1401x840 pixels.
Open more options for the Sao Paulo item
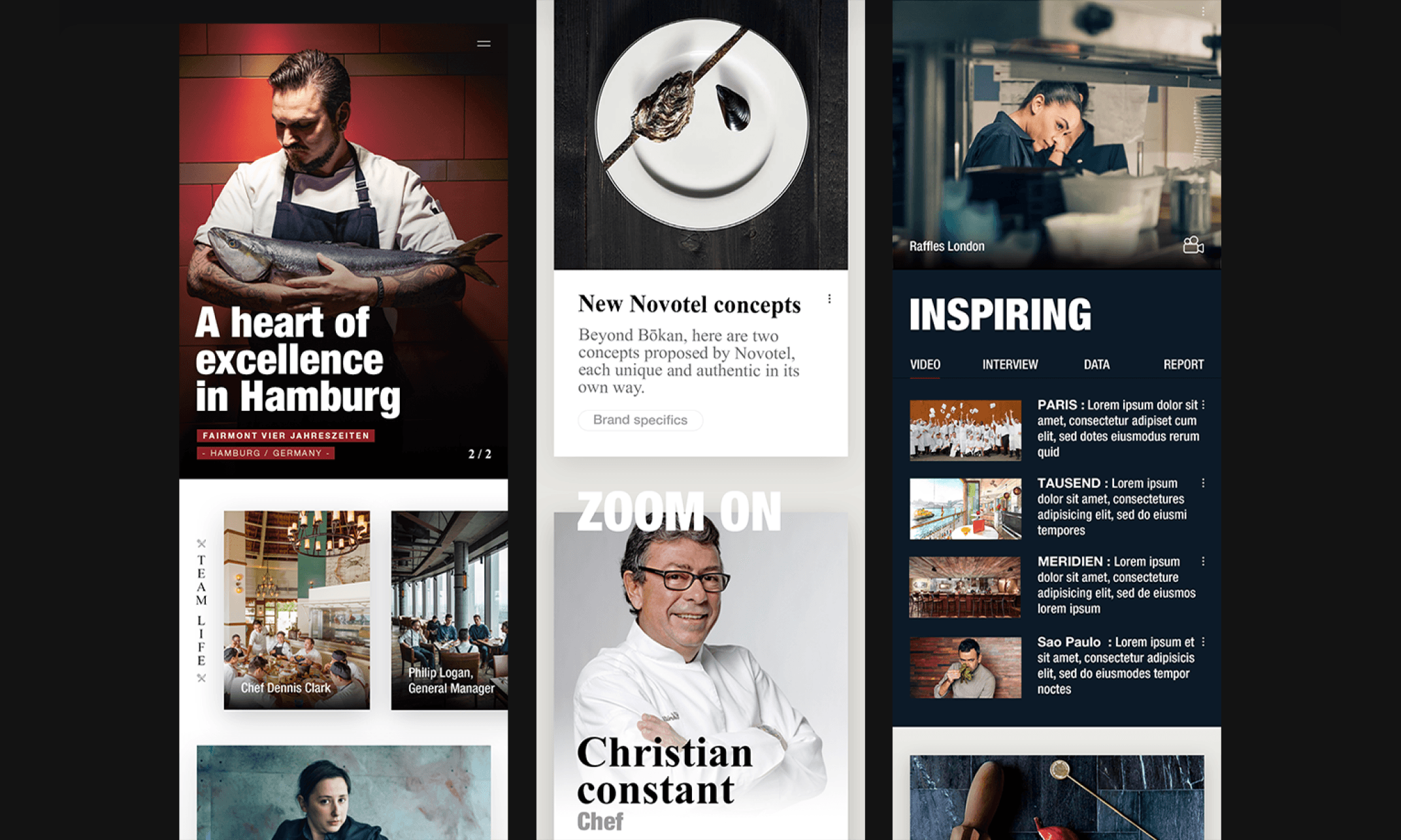click(1203, 642)
